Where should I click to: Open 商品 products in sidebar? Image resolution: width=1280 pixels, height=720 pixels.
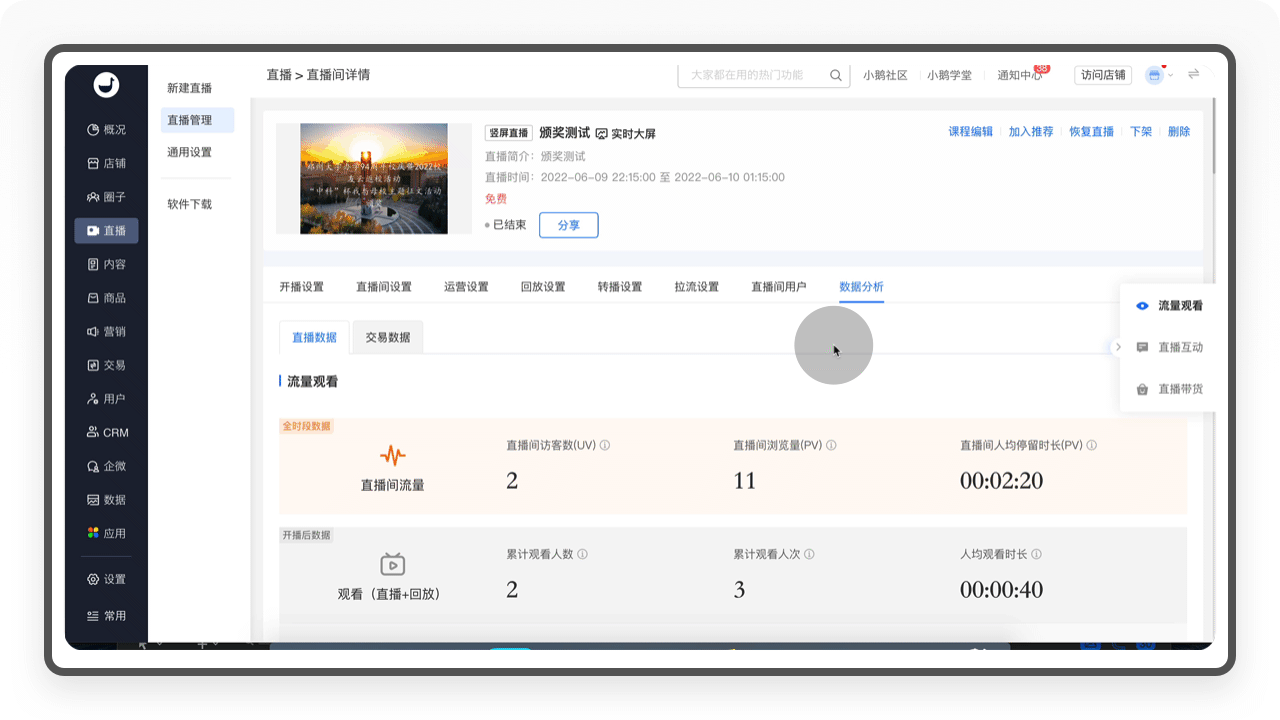[106, 298]
